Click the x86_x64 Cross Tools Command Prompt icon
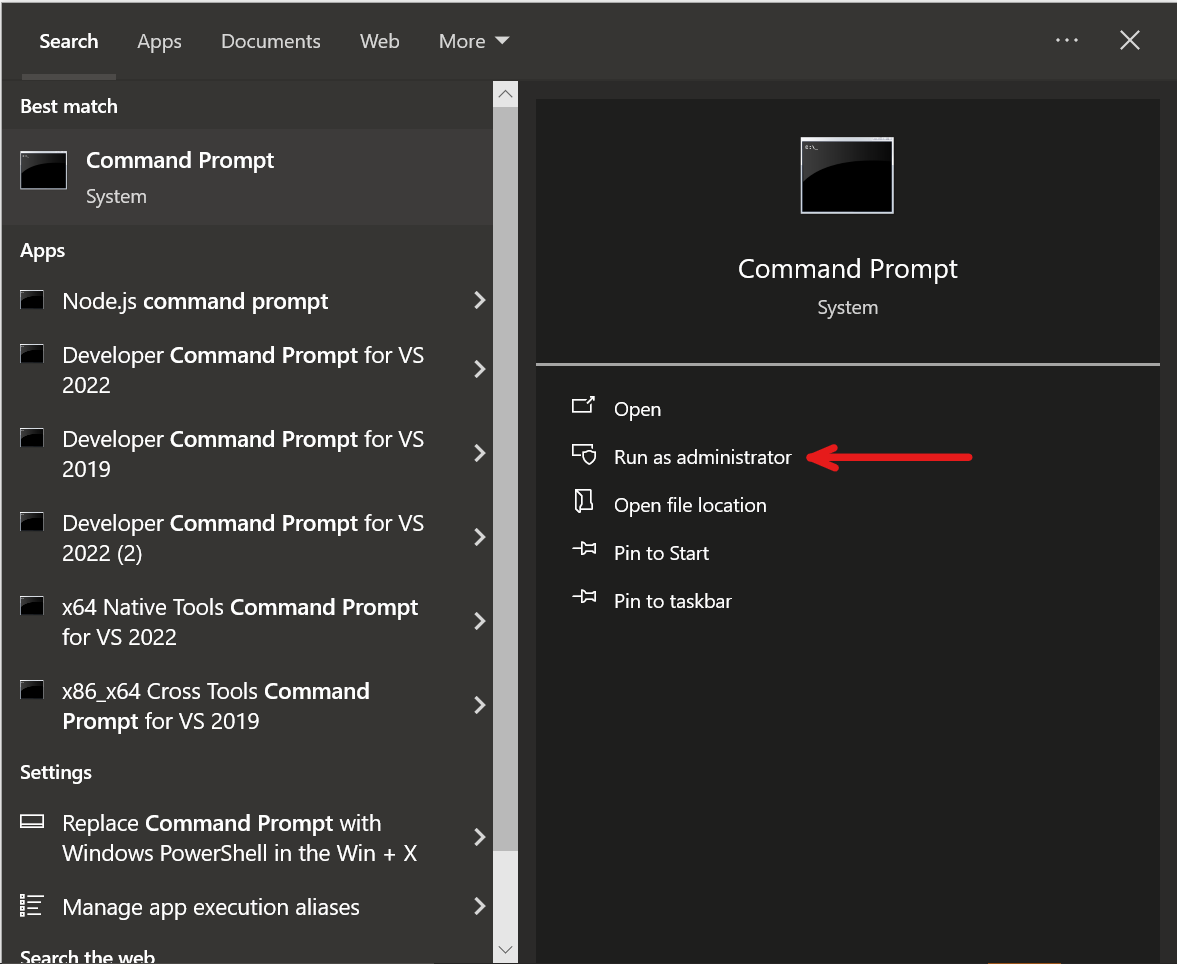 click(x=32, y=691)
